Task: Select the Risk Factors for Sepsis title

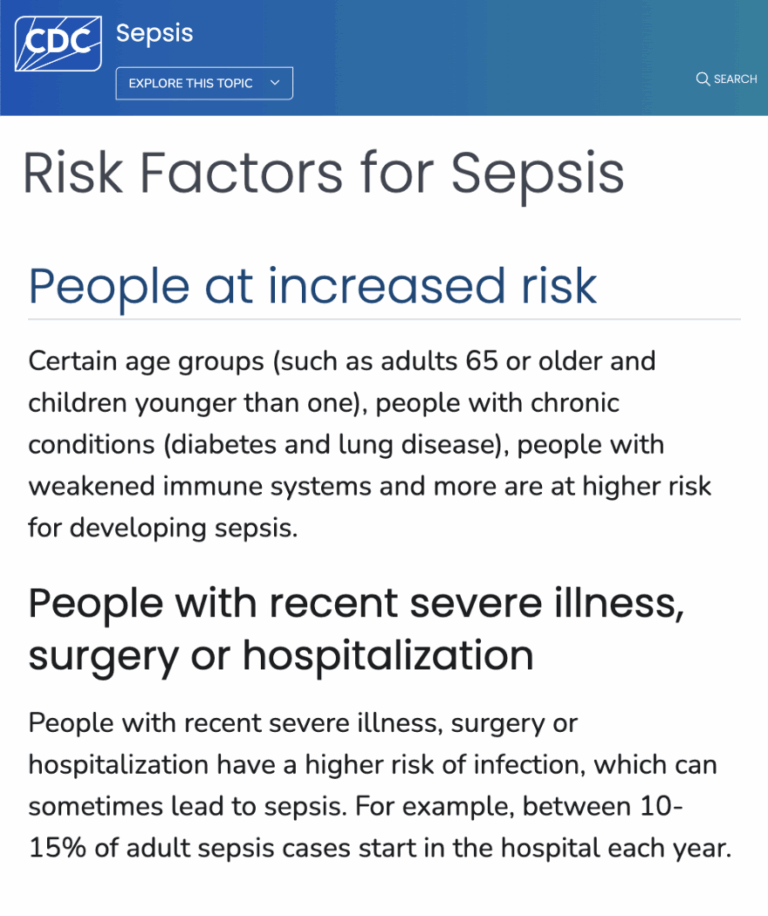Action: [324, 173]
